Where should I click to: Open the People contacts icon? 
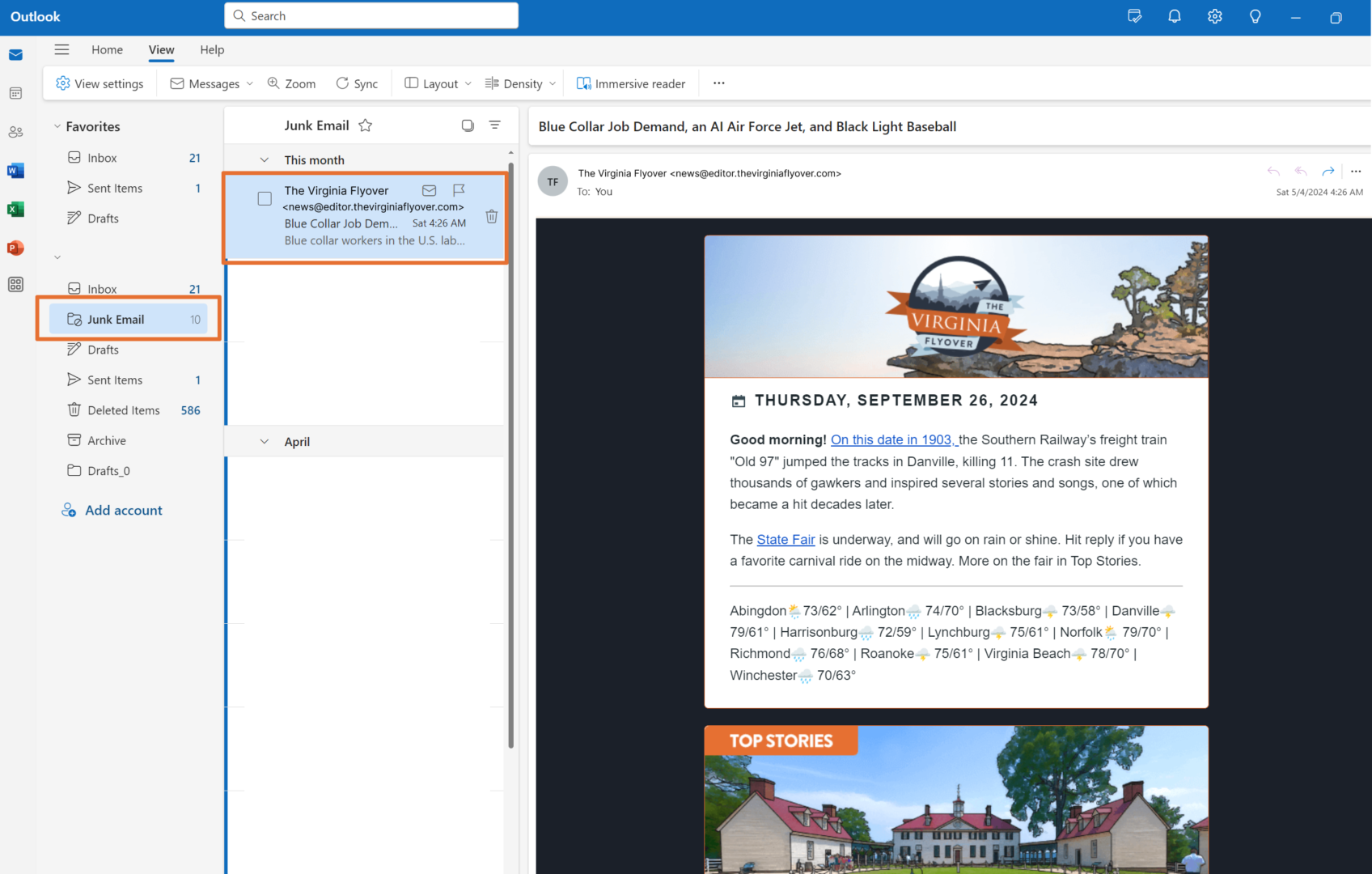coord(15,132)
